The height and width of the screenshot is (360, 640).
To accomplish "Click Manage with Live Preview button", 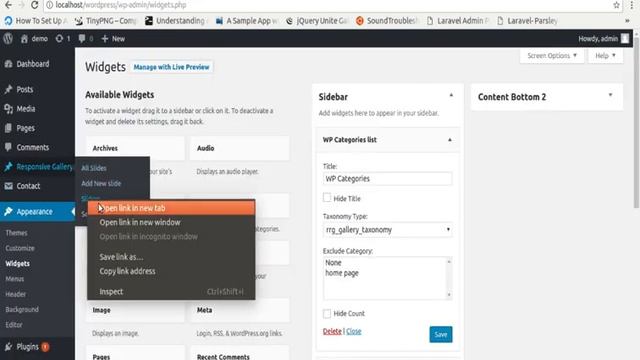I will (x=171, y=67).
